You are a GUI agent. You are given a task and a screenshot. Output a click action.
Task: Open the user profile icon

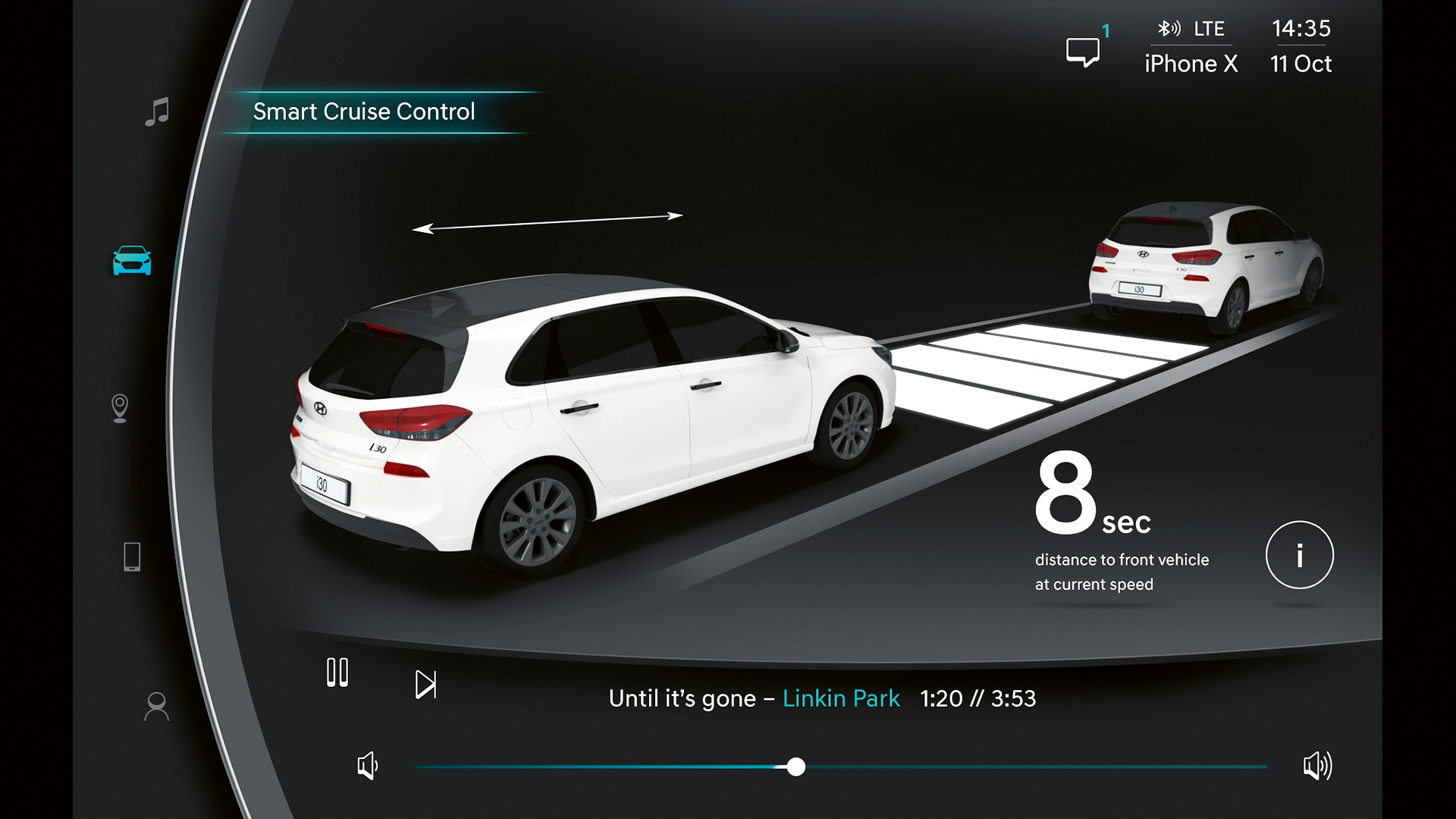(156, 706)
